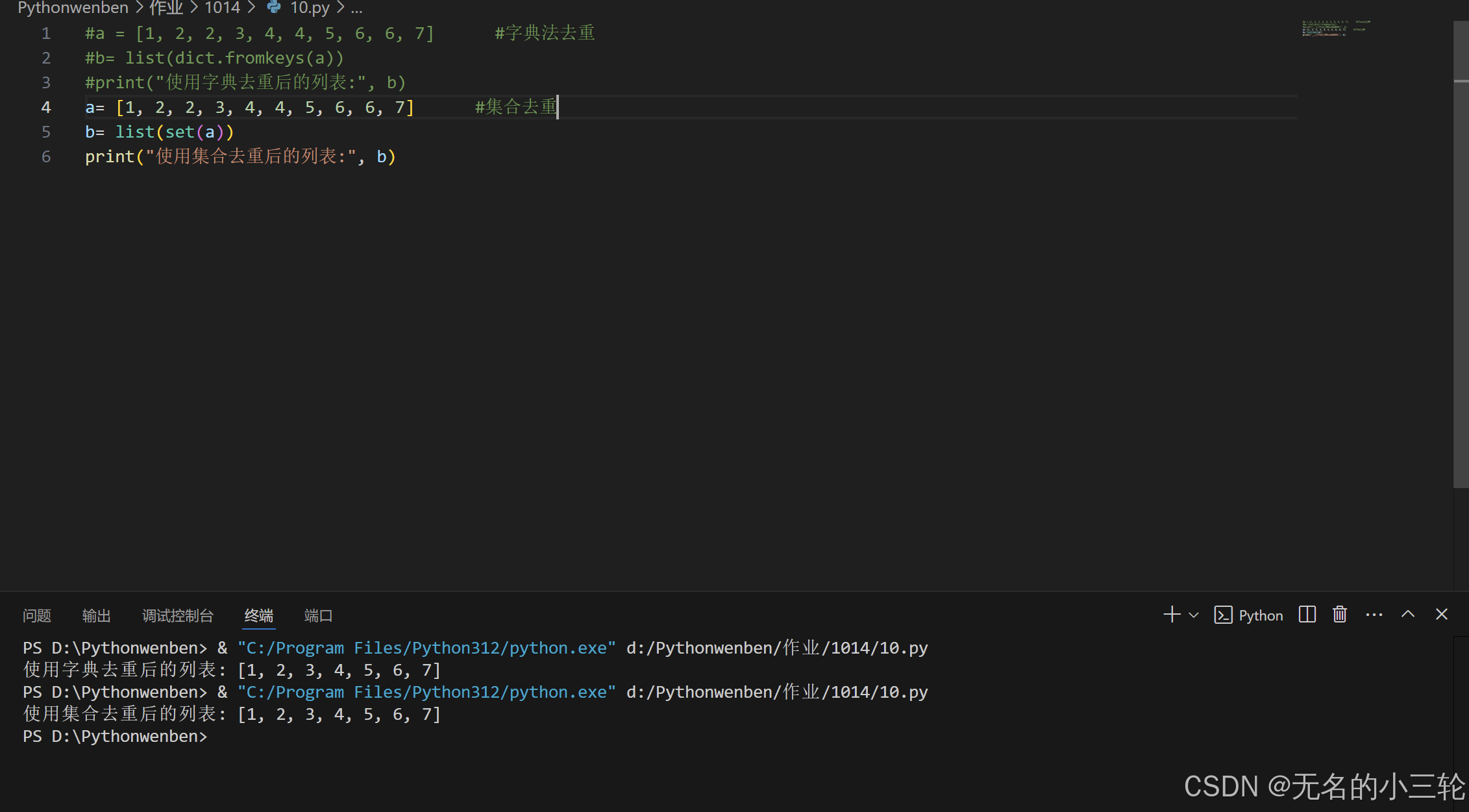
Task: Open the launch profile dropdown chevron
Action: (1193, 615)
